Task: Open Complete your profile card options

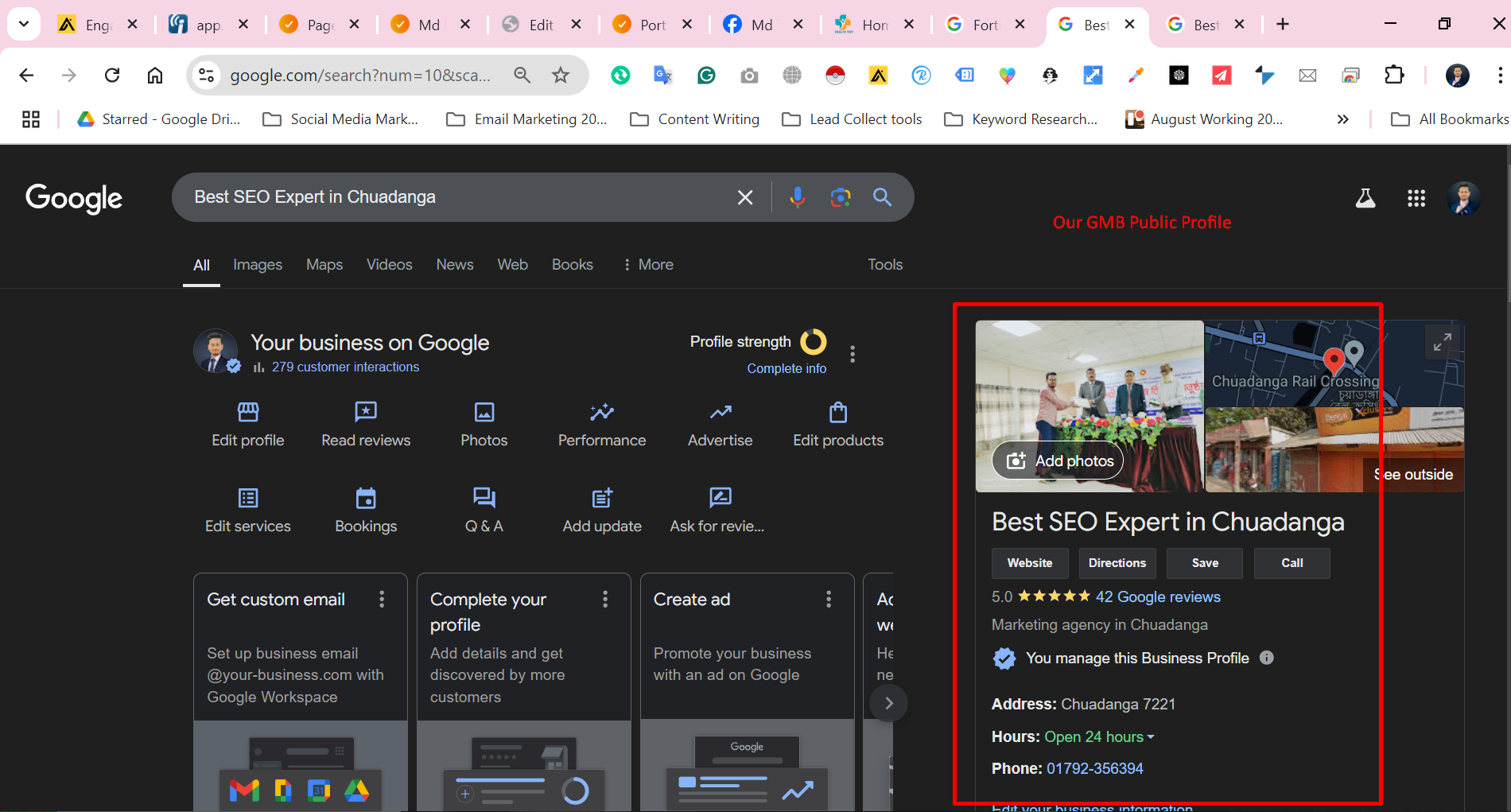Action: tap(605, 599)
